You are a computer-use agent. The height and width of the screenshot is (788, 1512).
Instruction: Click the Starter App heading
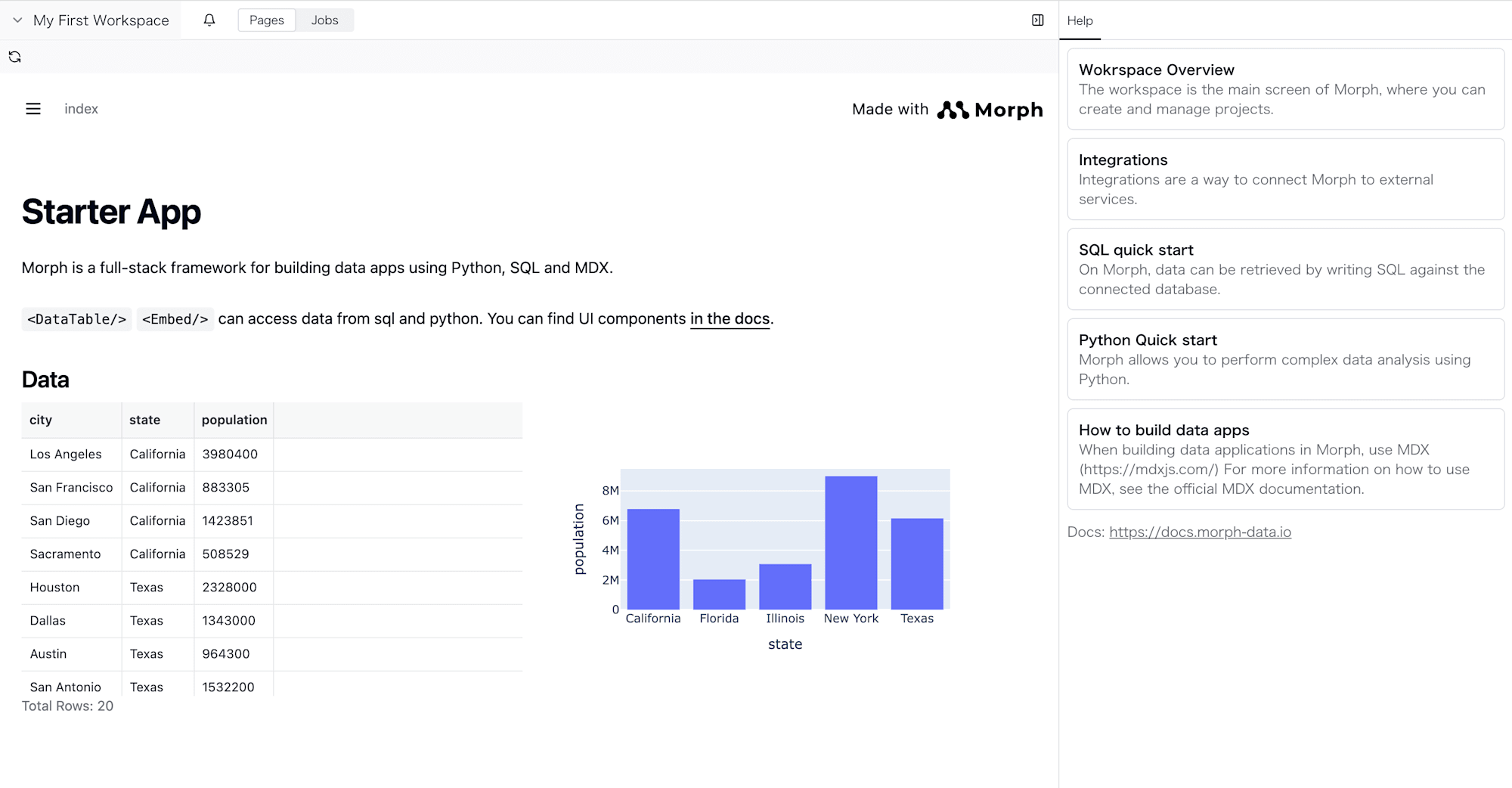pyautogui.click(x=111, y=212)
